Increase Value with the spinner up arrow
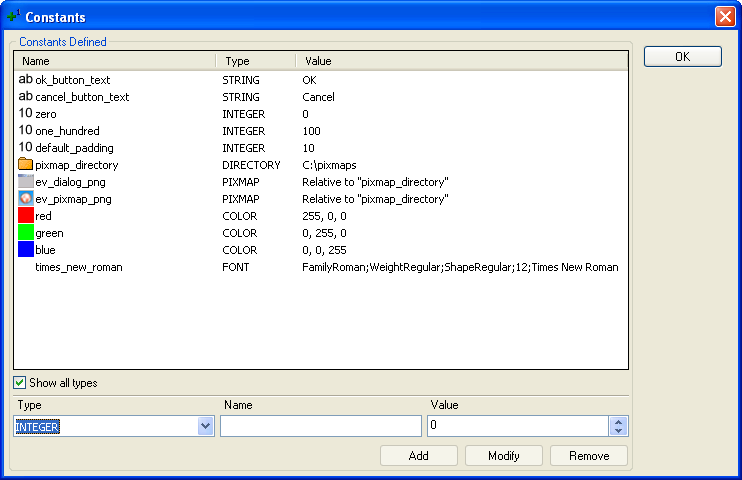Screen dimensions: 742x480 (x=619, y=422)
